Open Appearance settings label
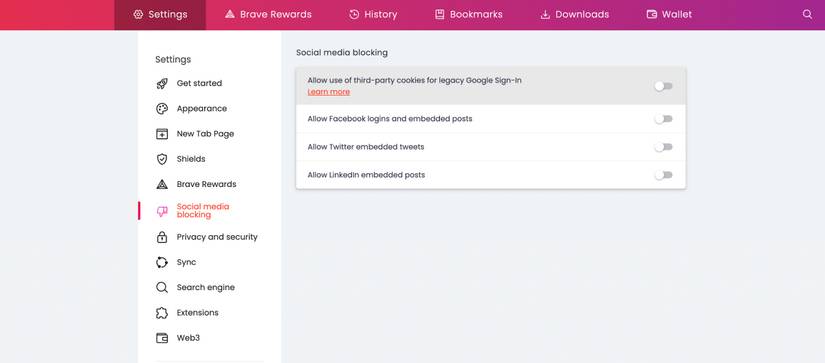825x363 pixels. (x=202, y=109)
